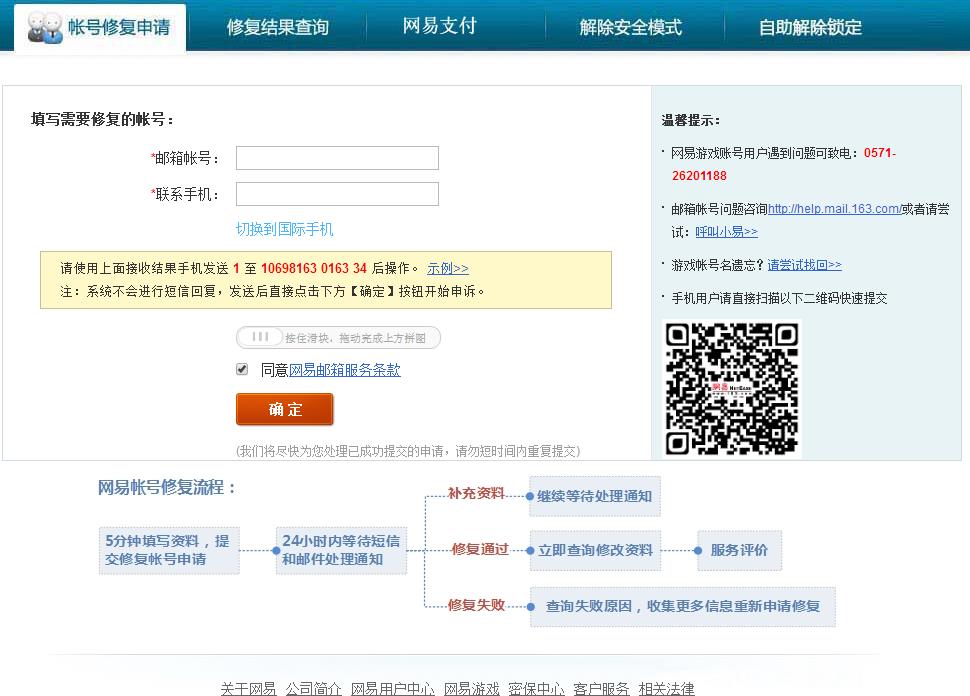The image size is (970, 696).
Task: Click the 立即查询修改资料 link
Action: click(x=594, y=550)
